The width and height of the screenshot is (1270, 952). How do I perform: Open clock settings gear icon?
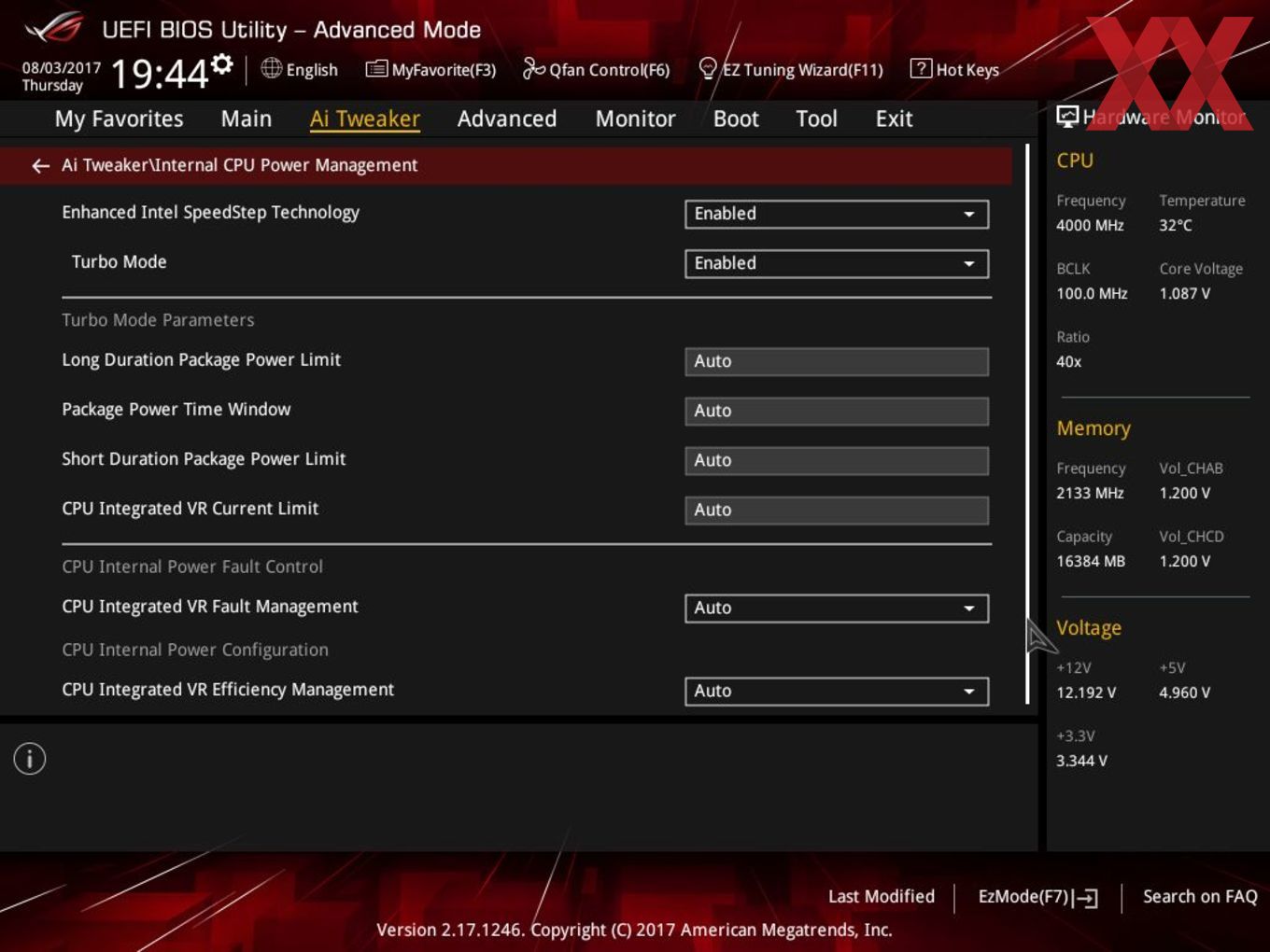(x=222, y=63)
